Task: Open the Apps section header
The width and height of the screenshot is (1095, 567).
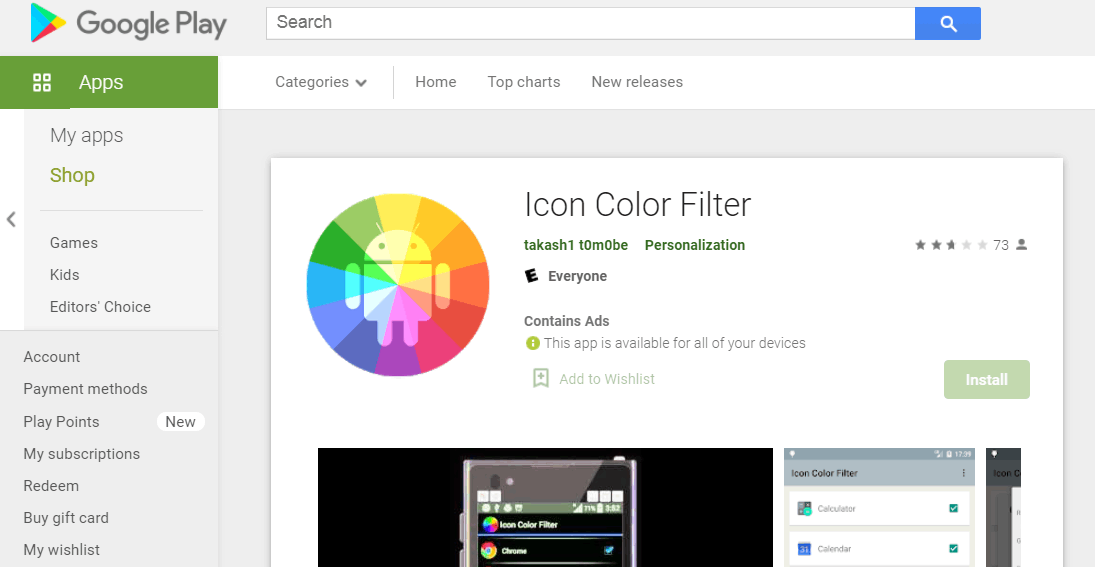Action: (x=109, y=82)
